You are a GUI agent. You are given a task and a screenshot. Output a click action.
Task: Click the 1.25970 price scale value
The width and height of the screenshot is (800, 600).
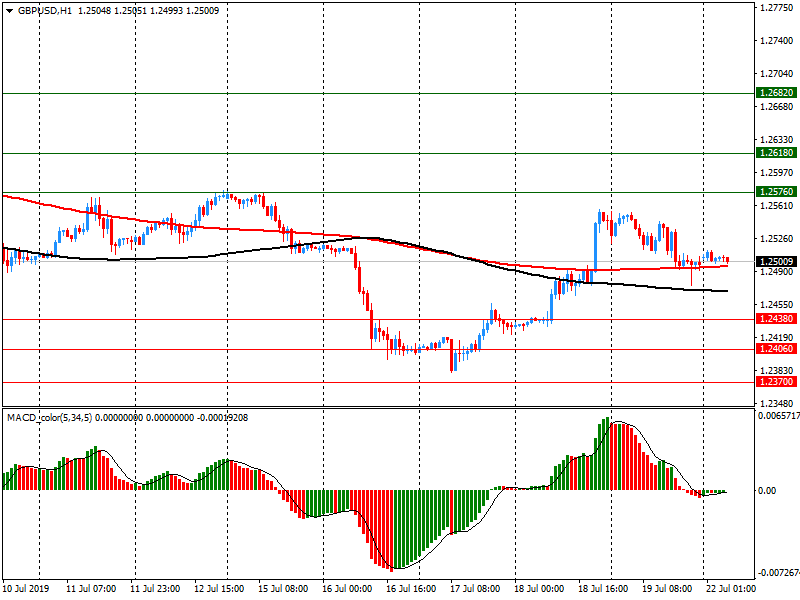coord(777,173)
